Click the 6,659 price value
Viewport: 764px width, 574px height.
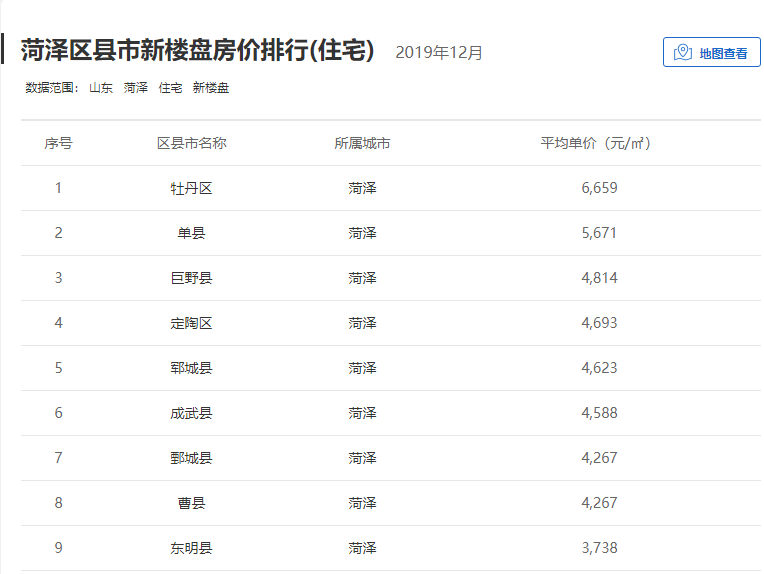click(599, 188)
